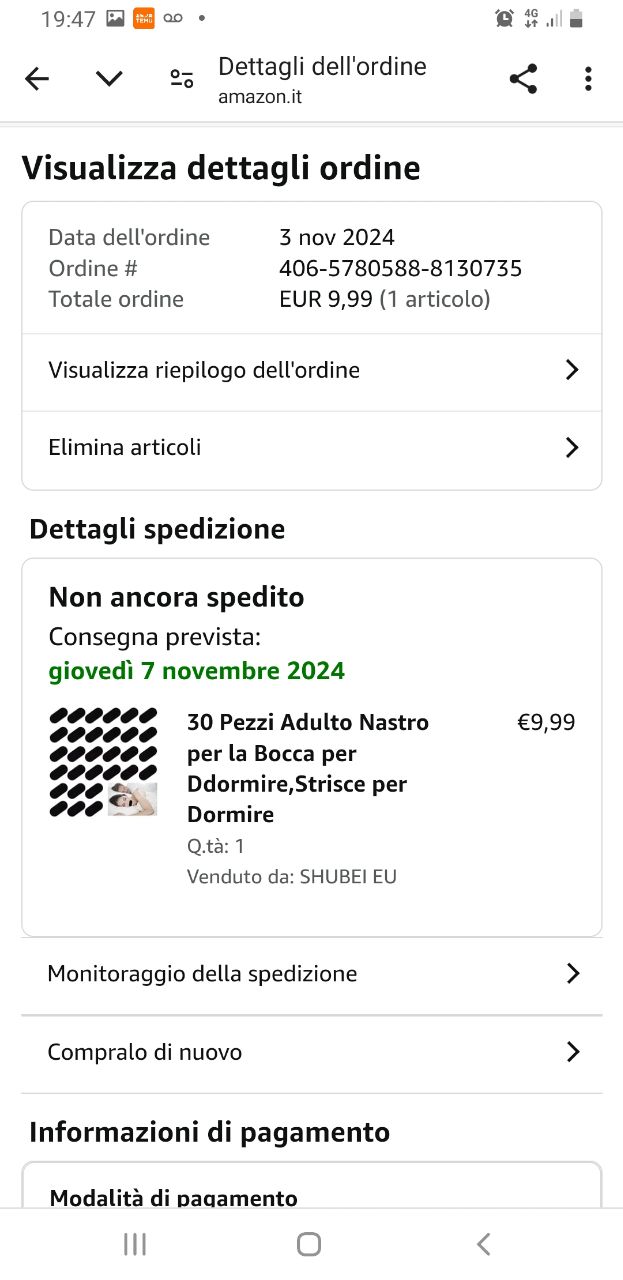Viewport: 623px width, 1280px height.
Task: Tap the minimize down-chevron icon in the toolbar
Action: point(109,79)
